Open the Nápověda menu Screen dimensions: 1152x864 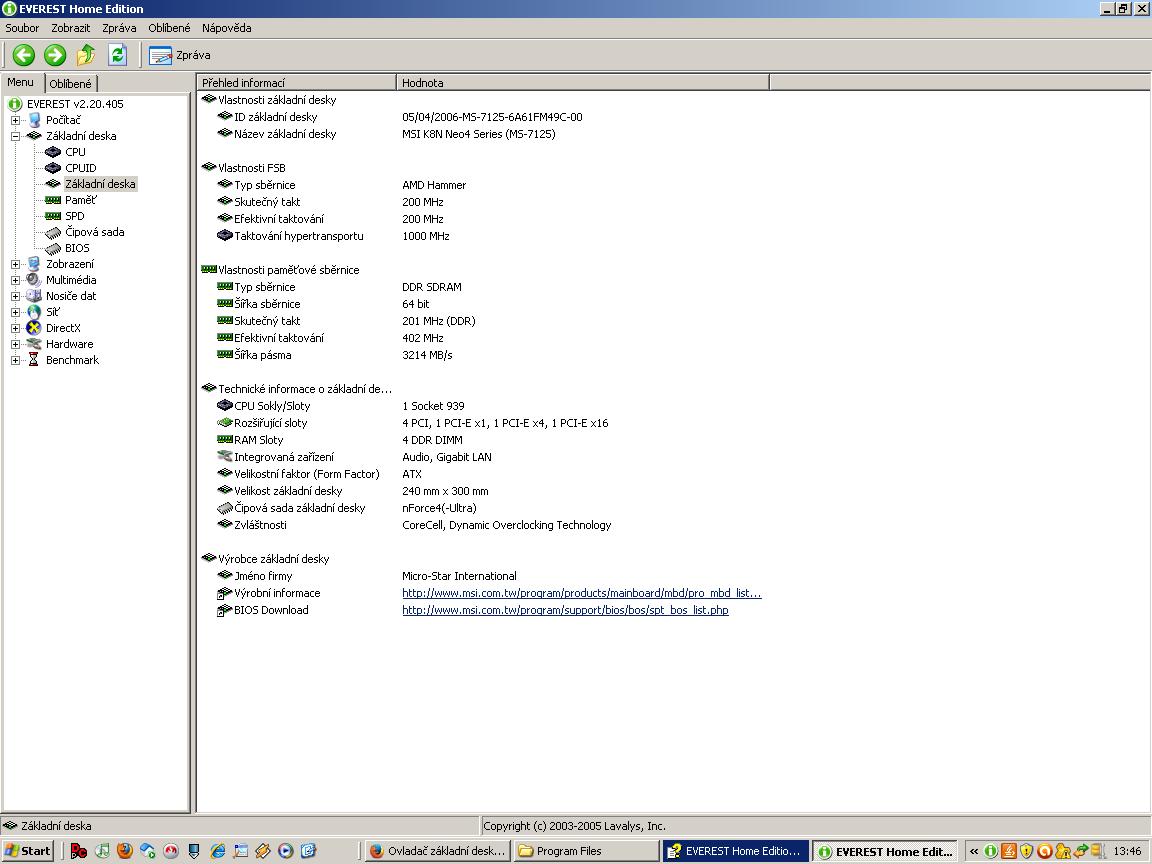point(226,28)
